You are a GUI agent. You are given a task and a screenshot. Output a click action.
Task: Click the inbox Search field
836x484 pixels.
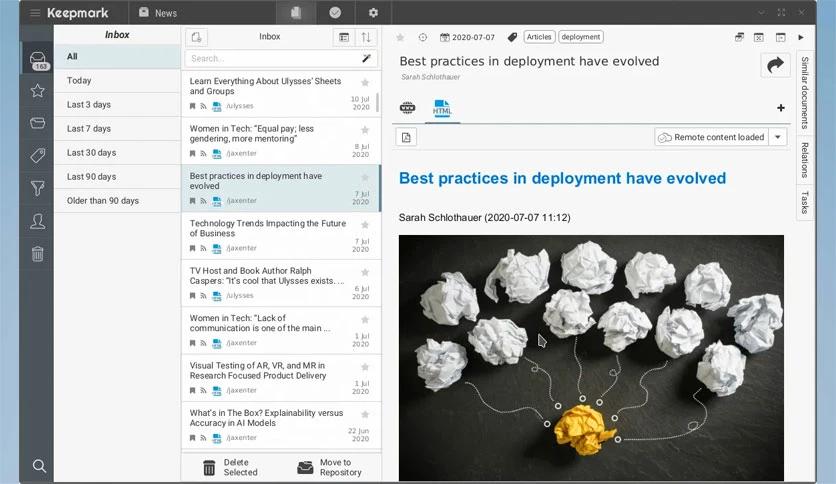270,59
